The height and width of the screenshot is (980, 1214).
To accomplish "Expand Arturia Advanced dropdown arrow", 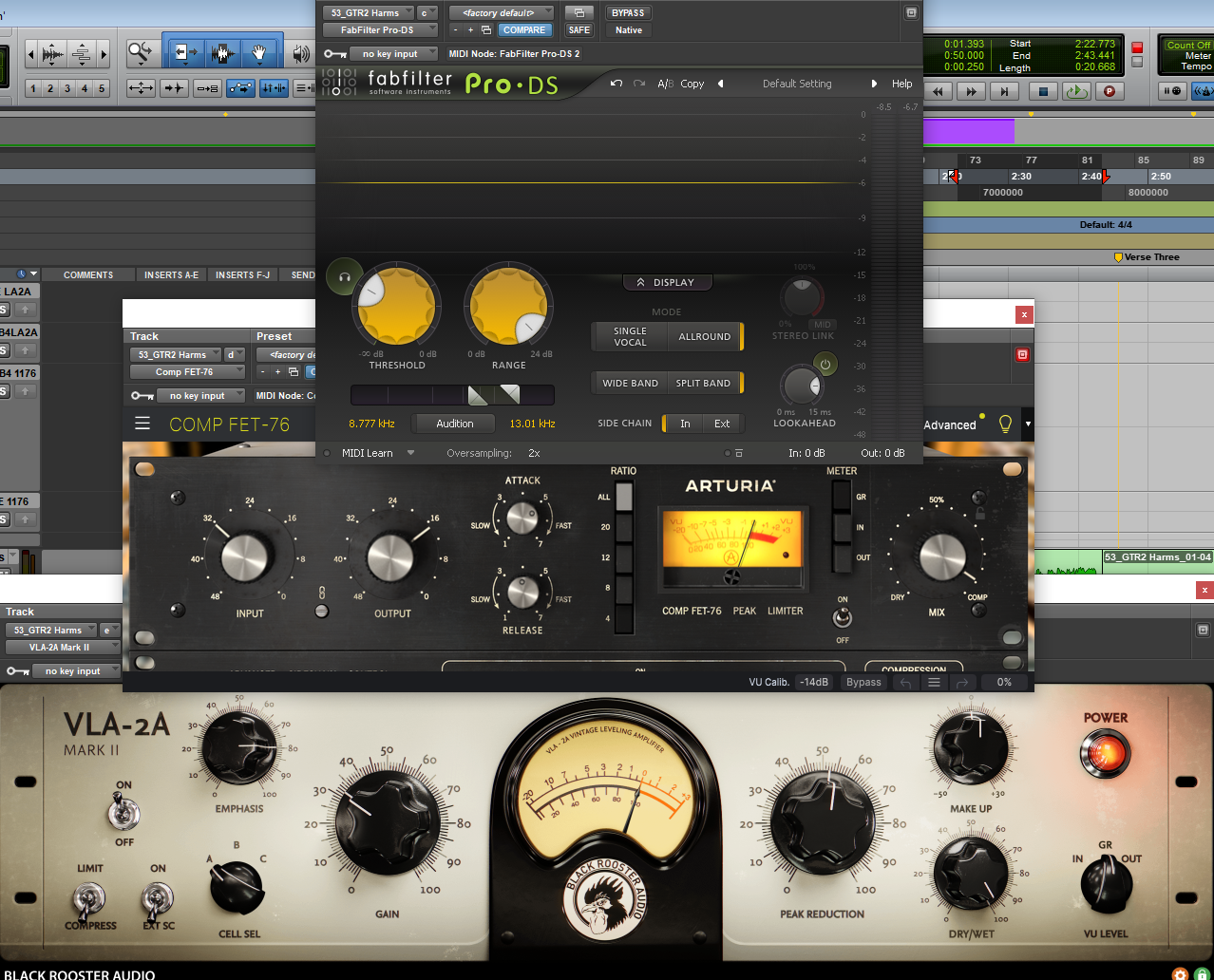I will coord(1027,424).
